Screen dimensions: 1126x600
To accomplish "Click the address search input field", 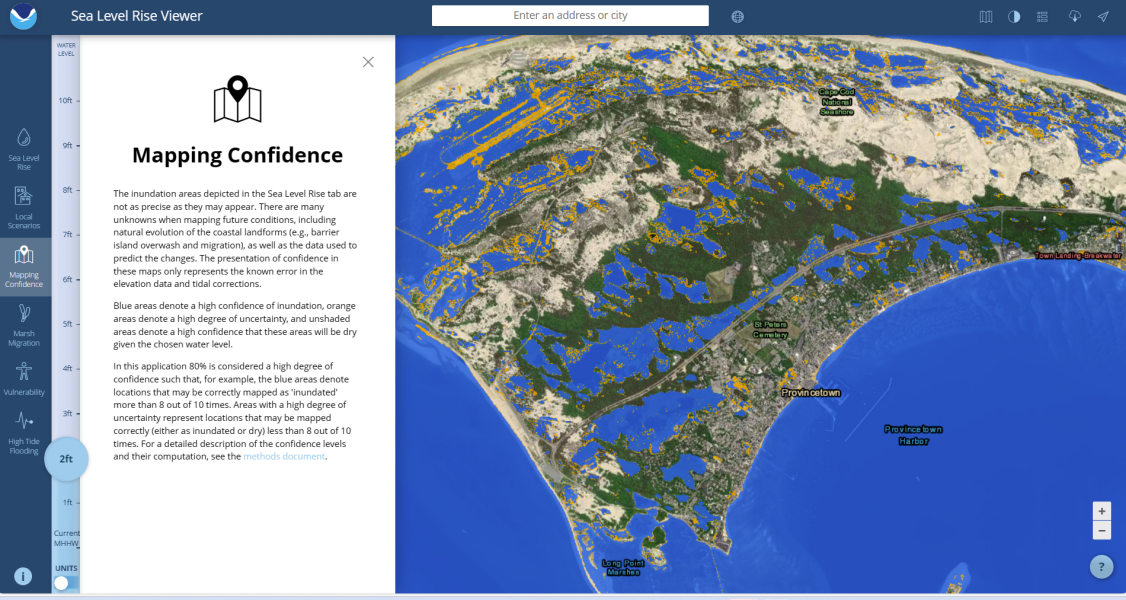I will coord(570,15).
